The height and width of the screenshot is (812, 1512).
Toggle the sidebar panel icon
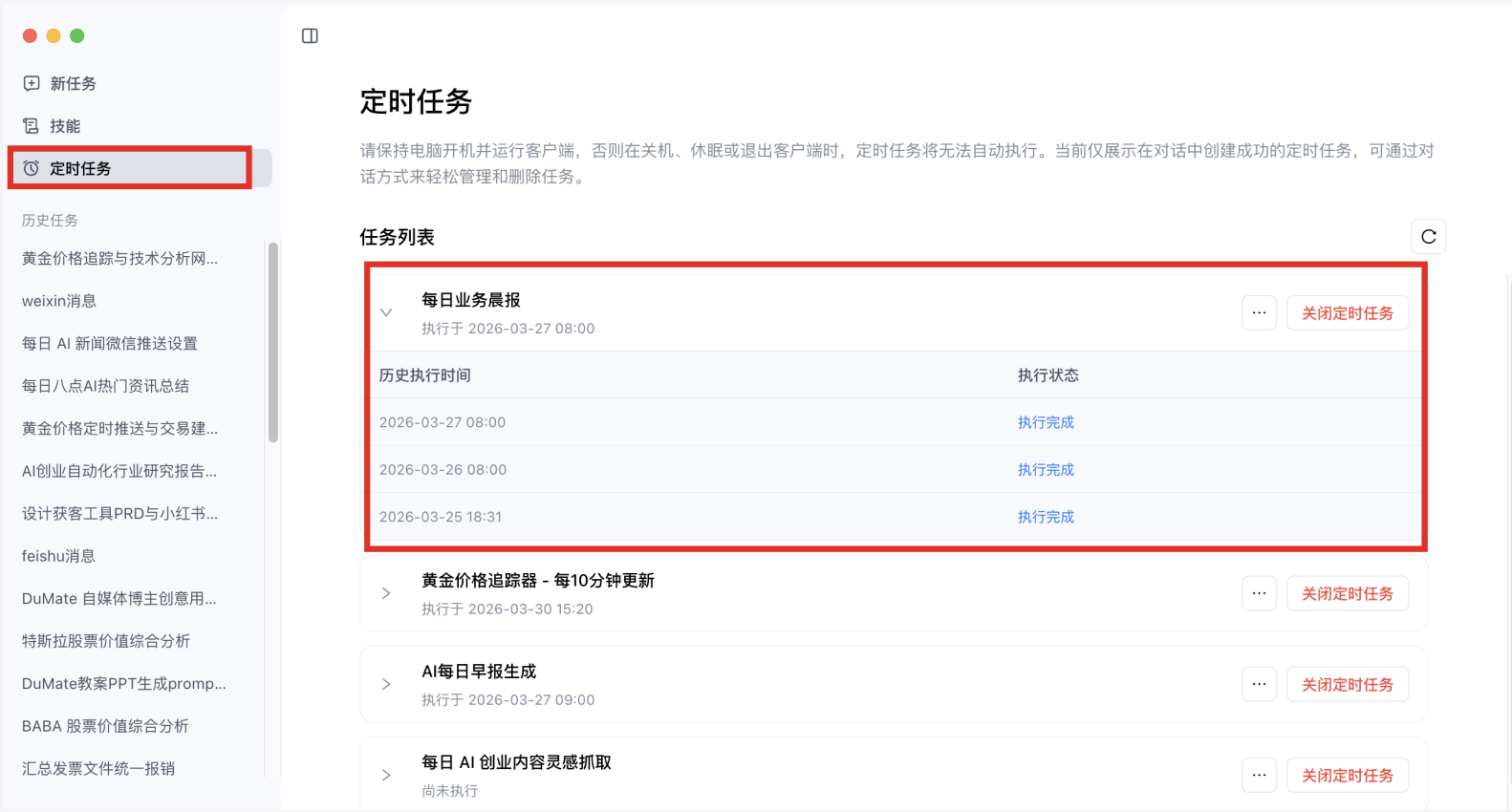click(x=310, y=36)
